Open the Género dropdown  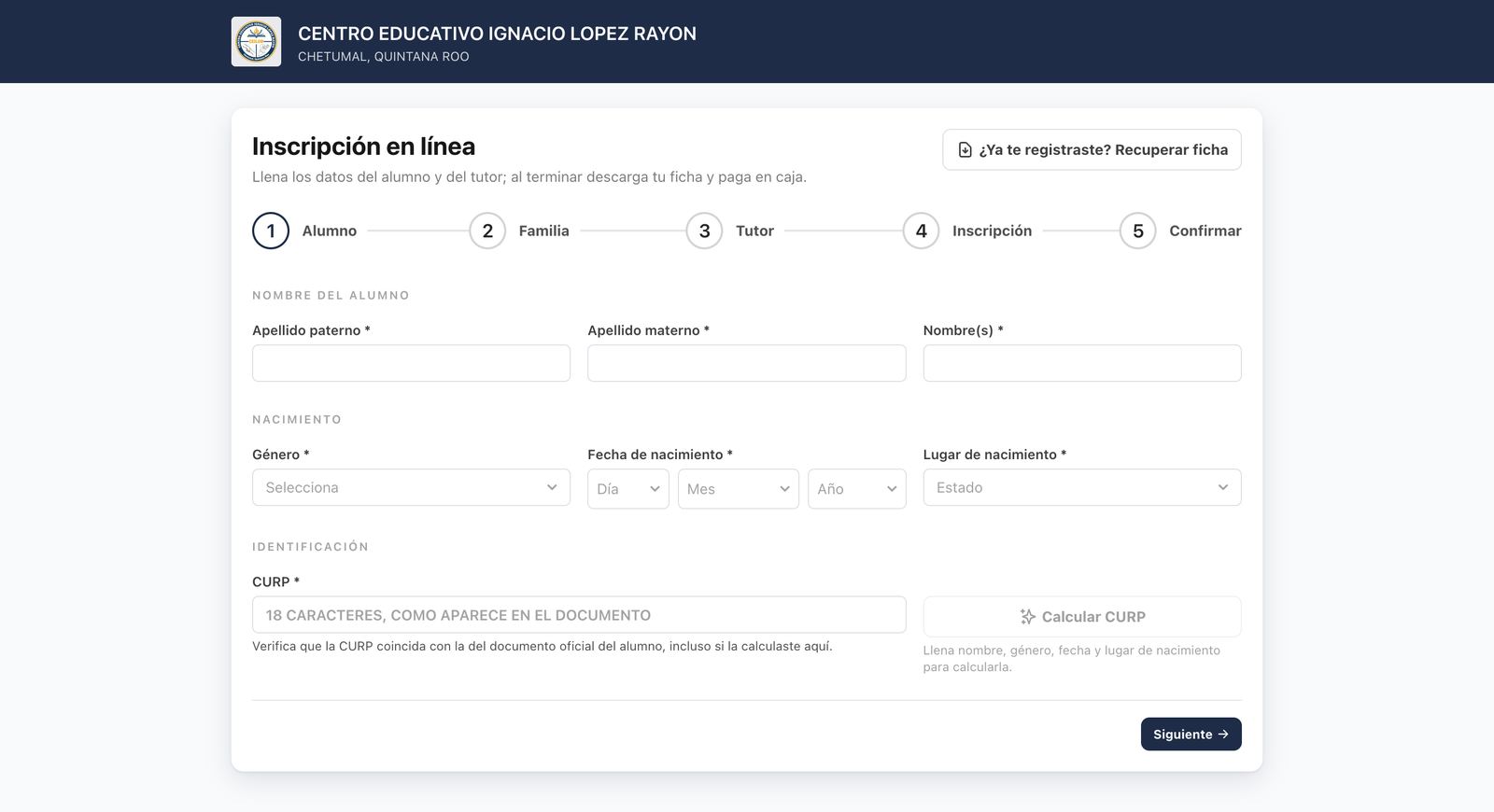(x=411, y=487)
